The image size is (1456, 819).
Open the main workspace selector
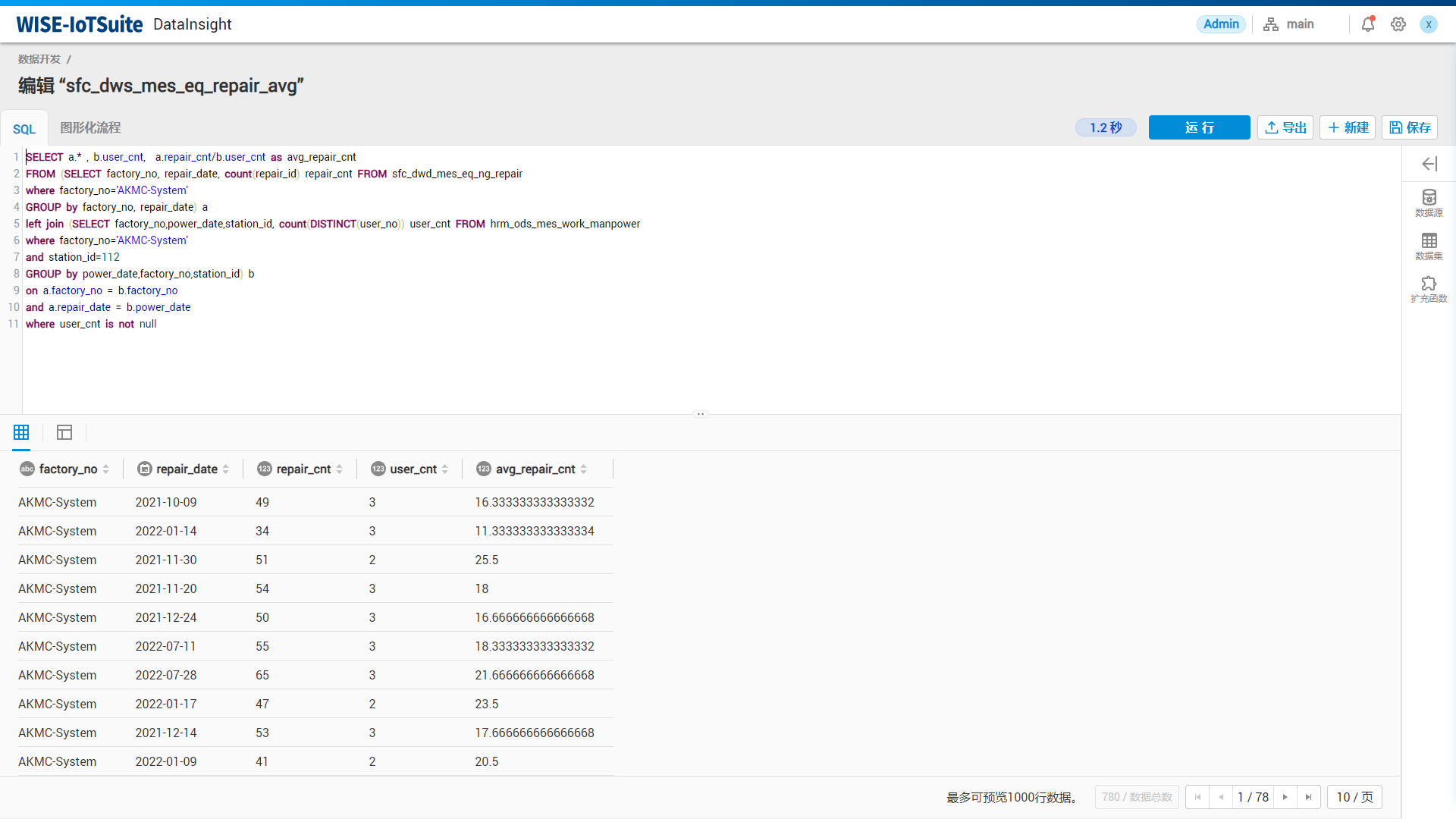(x=1289, y=24)
